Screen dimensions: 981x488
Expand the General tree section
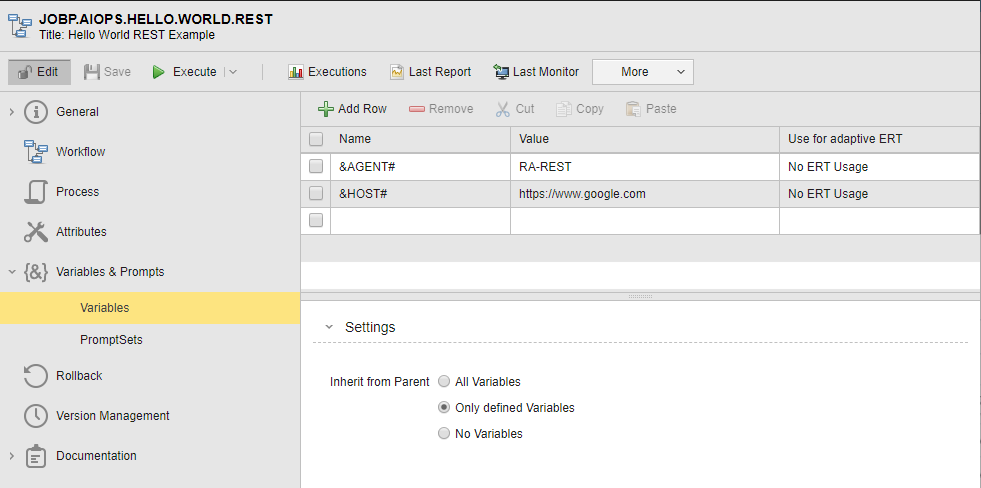(x=11, y=112)
